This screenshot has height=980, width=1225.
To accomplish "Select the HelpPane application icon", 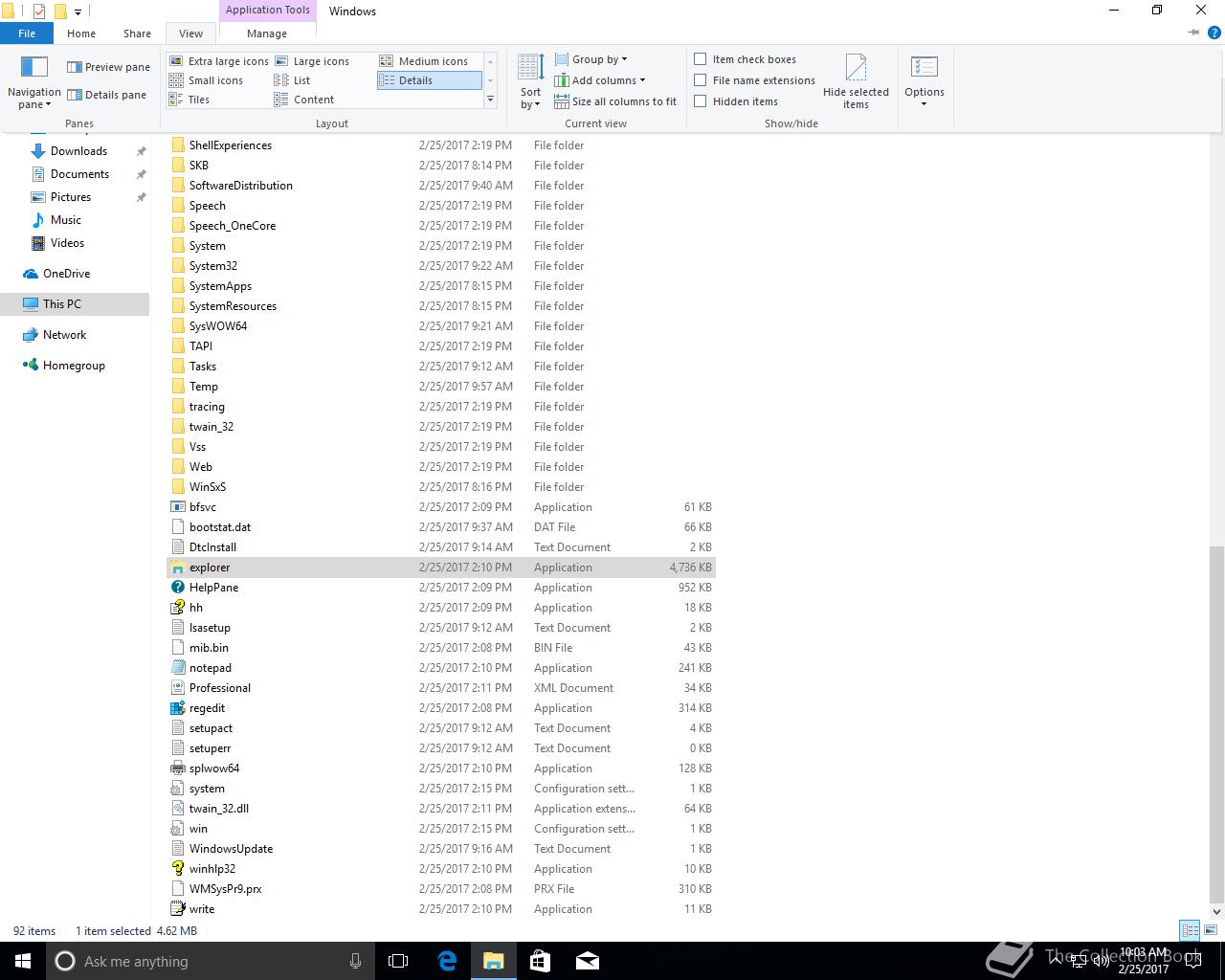I will 177,588.
